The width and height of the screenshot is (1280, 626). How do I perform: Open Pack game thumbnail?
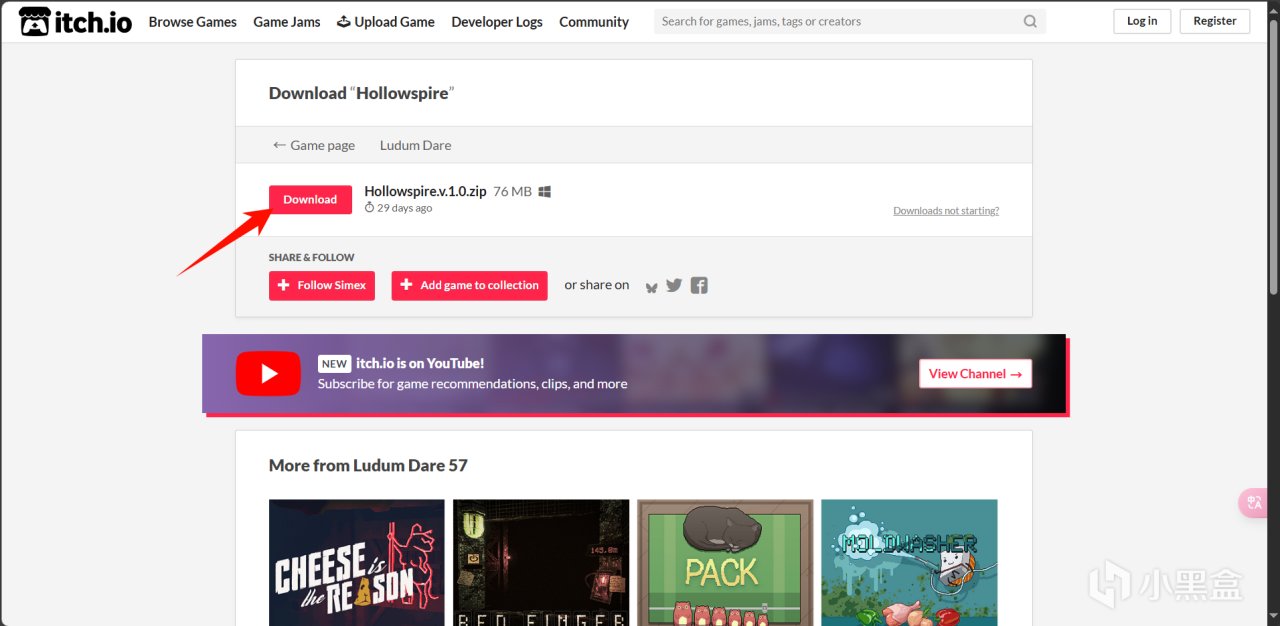coord(725,563)
